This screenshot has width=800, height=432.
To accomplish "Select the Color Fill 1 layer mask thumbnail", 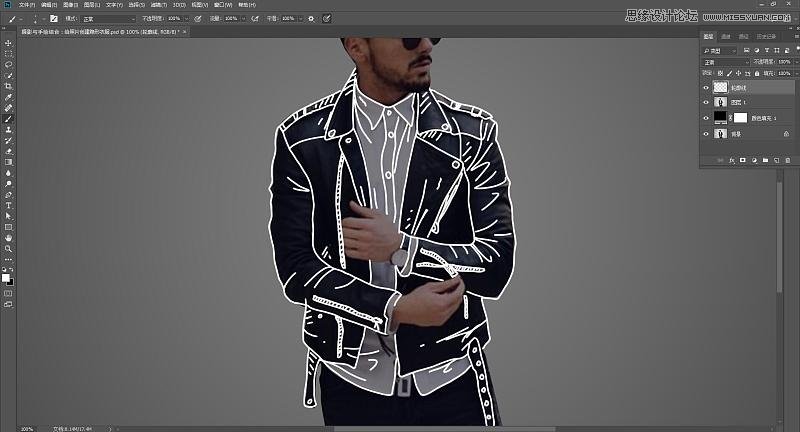I will pos(740,118).
